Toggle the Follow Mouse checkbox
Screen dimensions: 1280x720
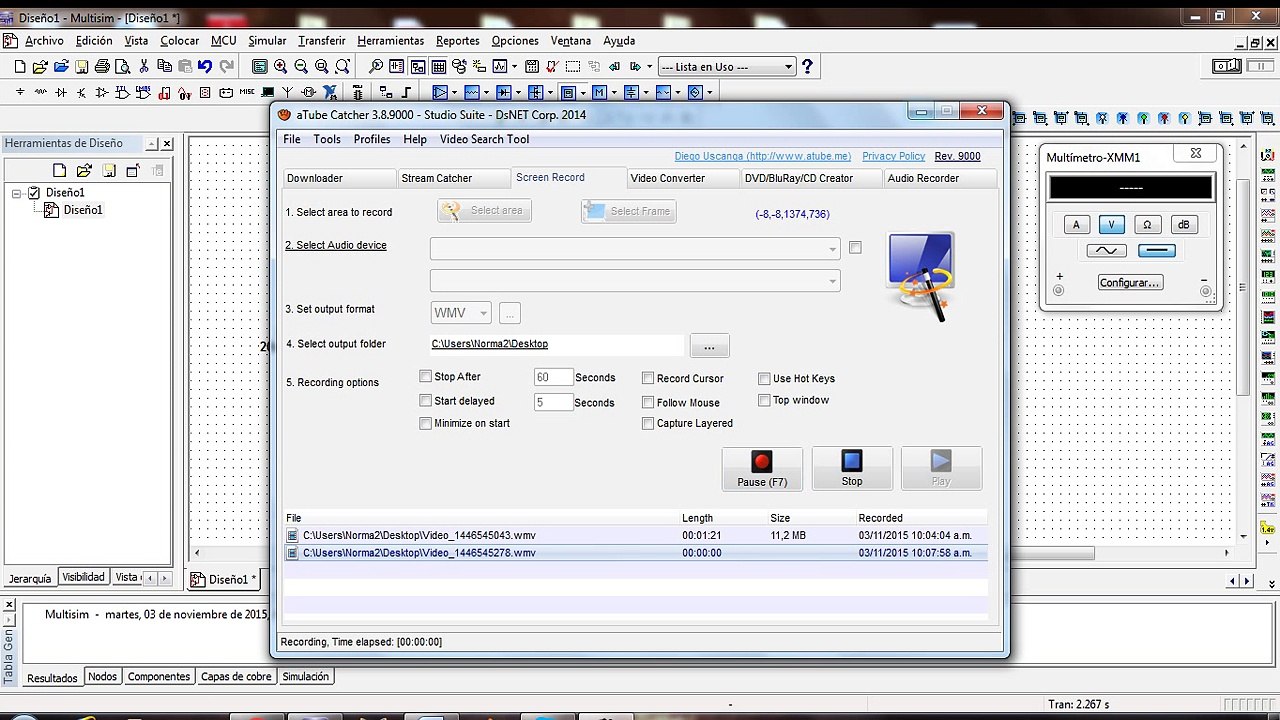coord(648,403)
